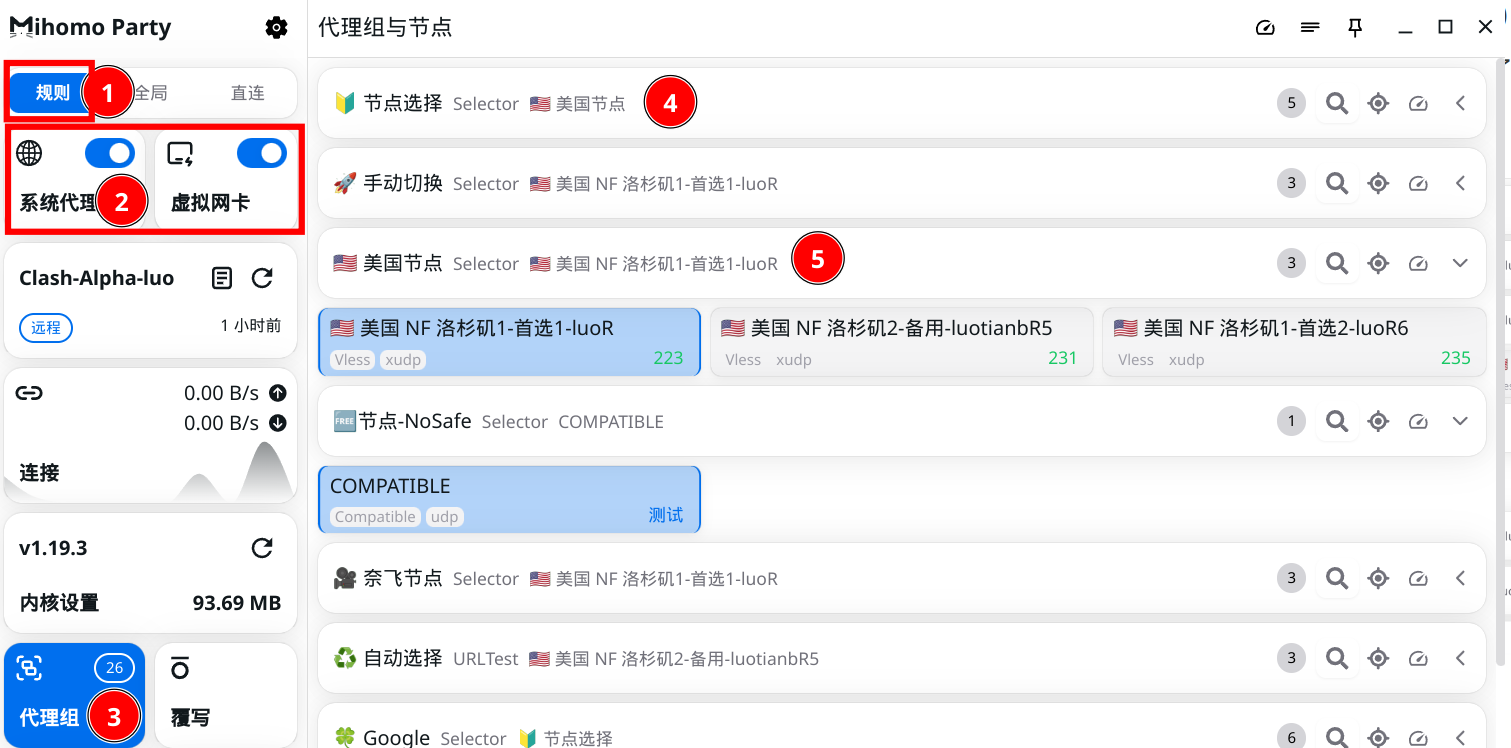Screen dimensions: 1511x748
Task: Switch to 全局 mode tab
Action: tap(151, 93)
